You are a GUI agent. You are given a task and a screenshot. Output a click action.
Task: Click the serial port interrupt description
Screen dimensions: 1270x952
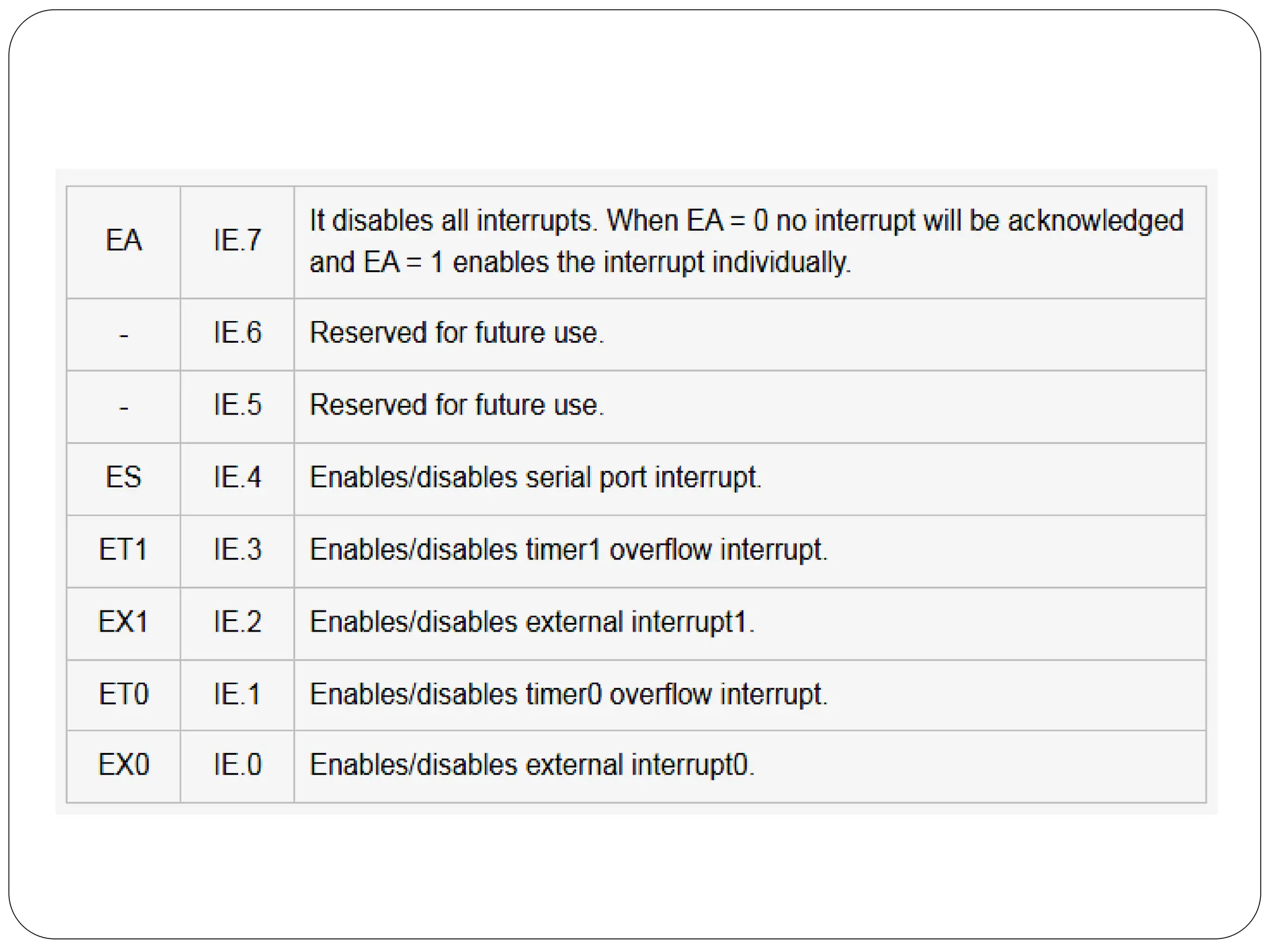(x=535, y=477)
